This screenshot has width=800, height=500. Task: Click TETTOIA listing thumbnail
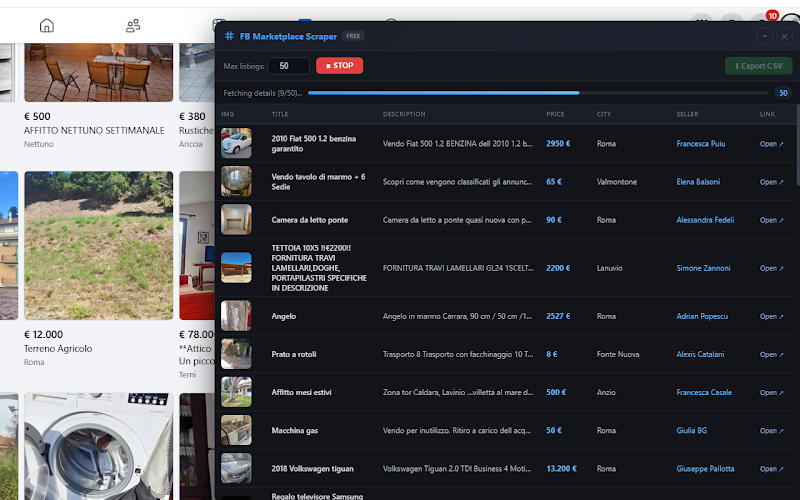tap(236, 267)
